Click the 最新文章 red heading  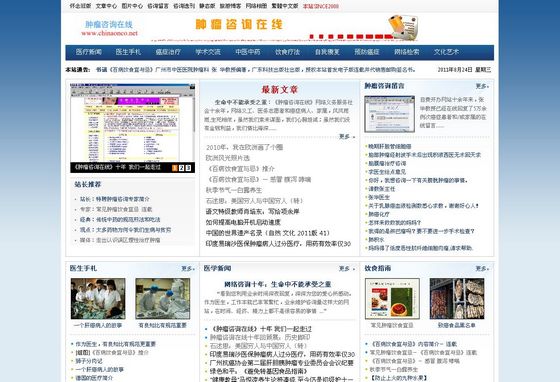click(x=280, y=90)
